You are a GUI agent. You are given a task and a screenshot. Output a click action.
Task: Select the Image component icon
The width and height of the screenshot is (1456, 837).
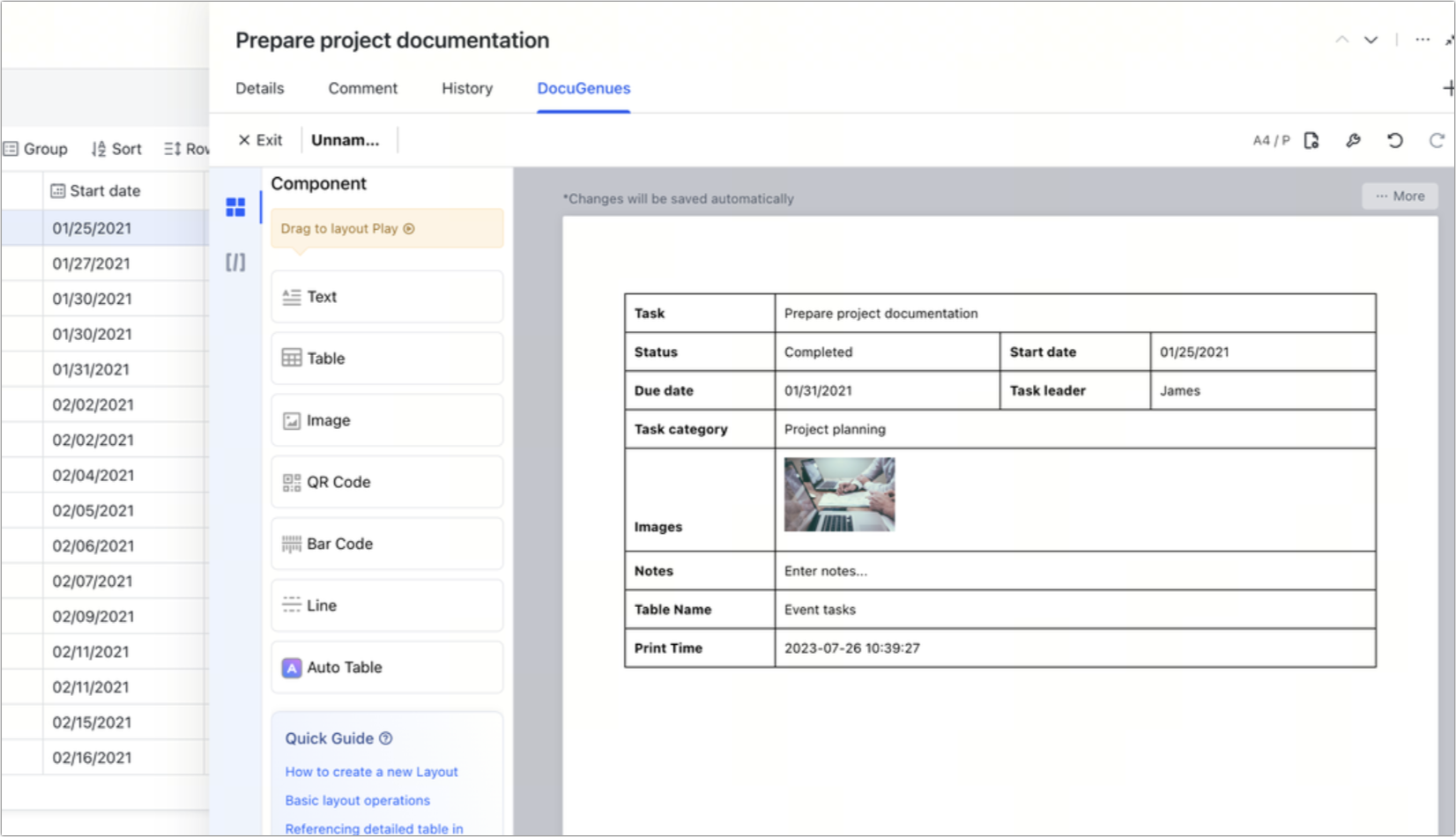tap(386, 420)
